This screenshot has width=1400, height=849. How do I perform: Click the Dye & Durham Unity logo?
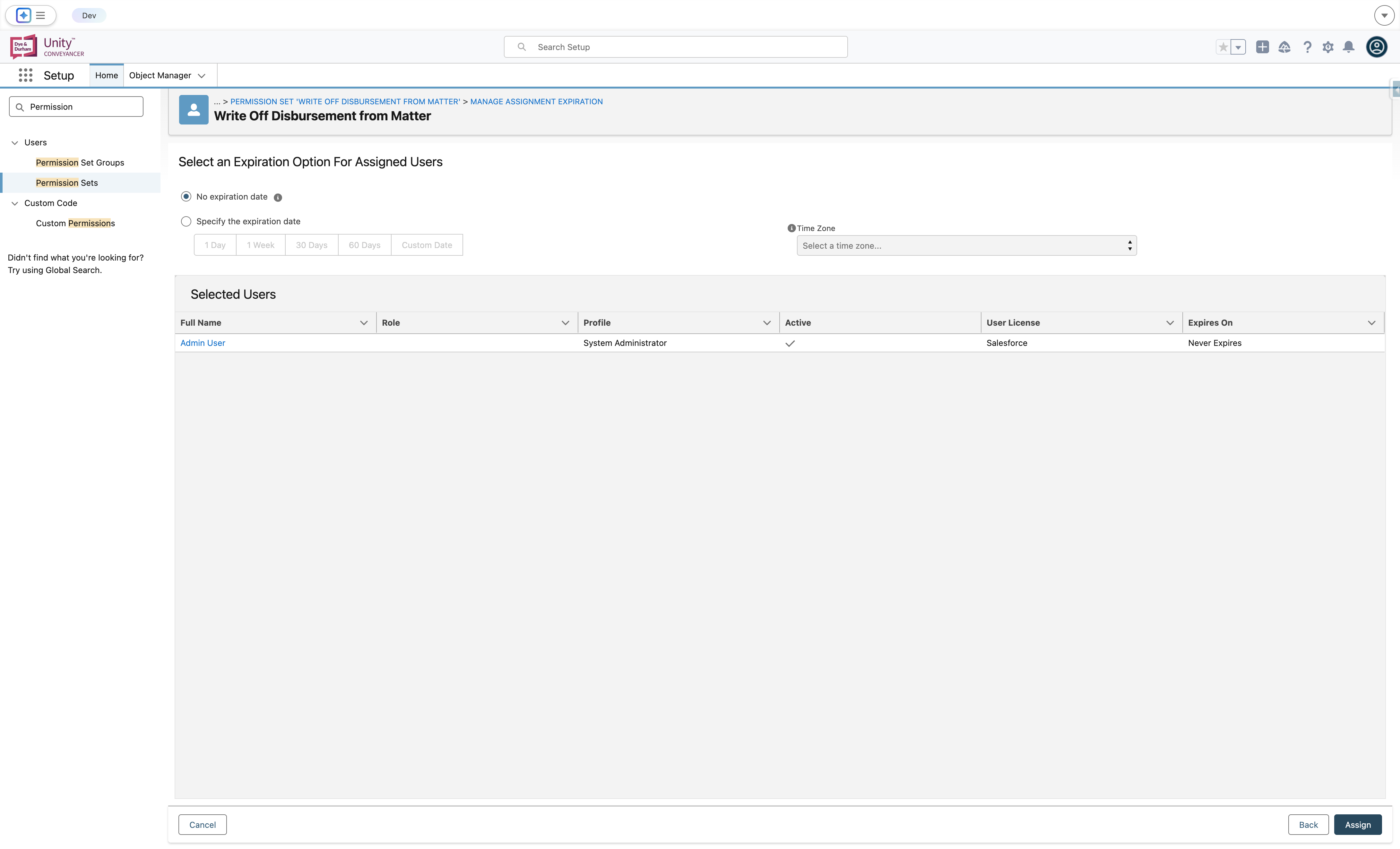point(47,47)
